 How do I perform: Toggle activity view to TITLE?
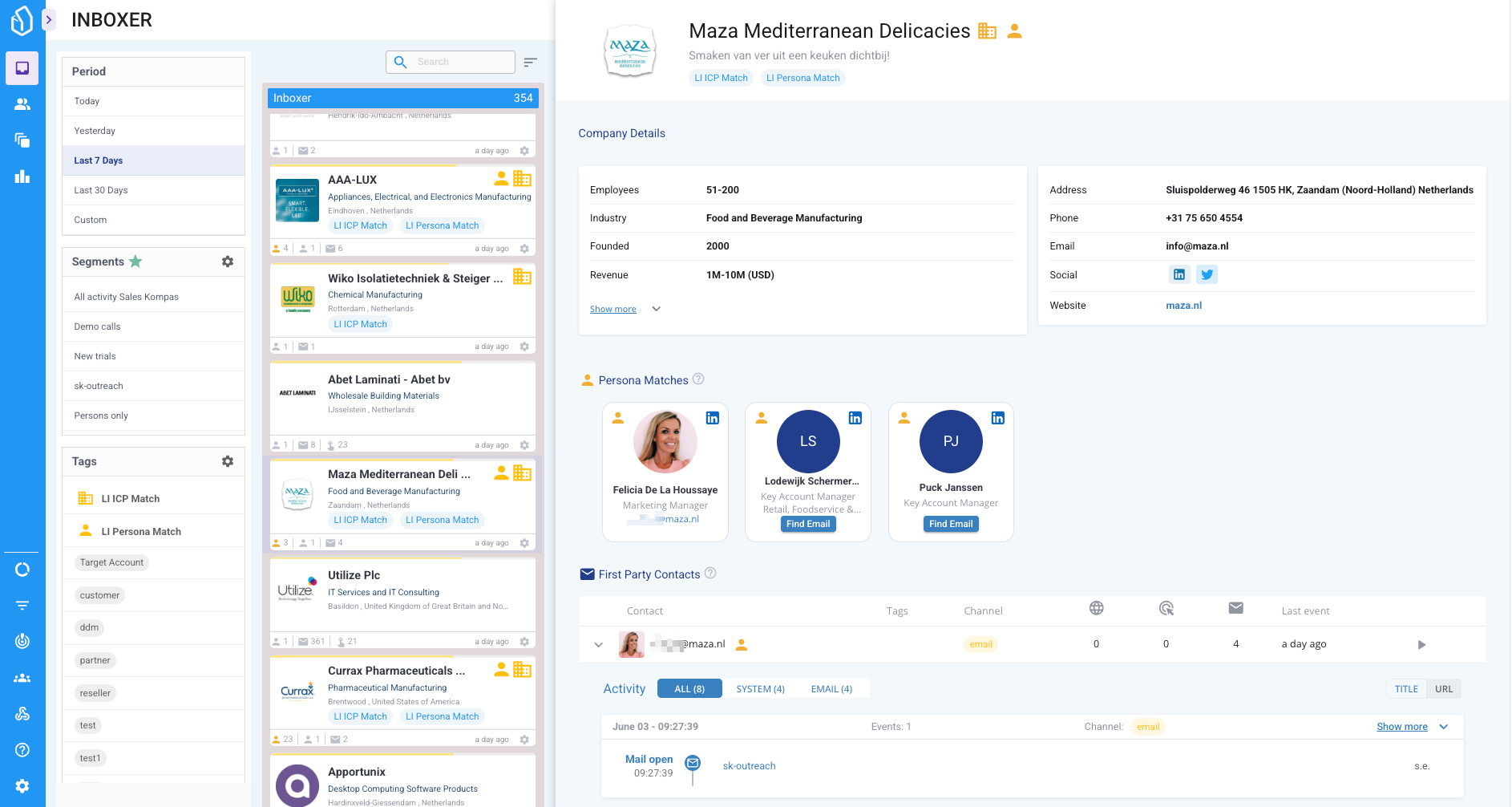click(1406, 689)
